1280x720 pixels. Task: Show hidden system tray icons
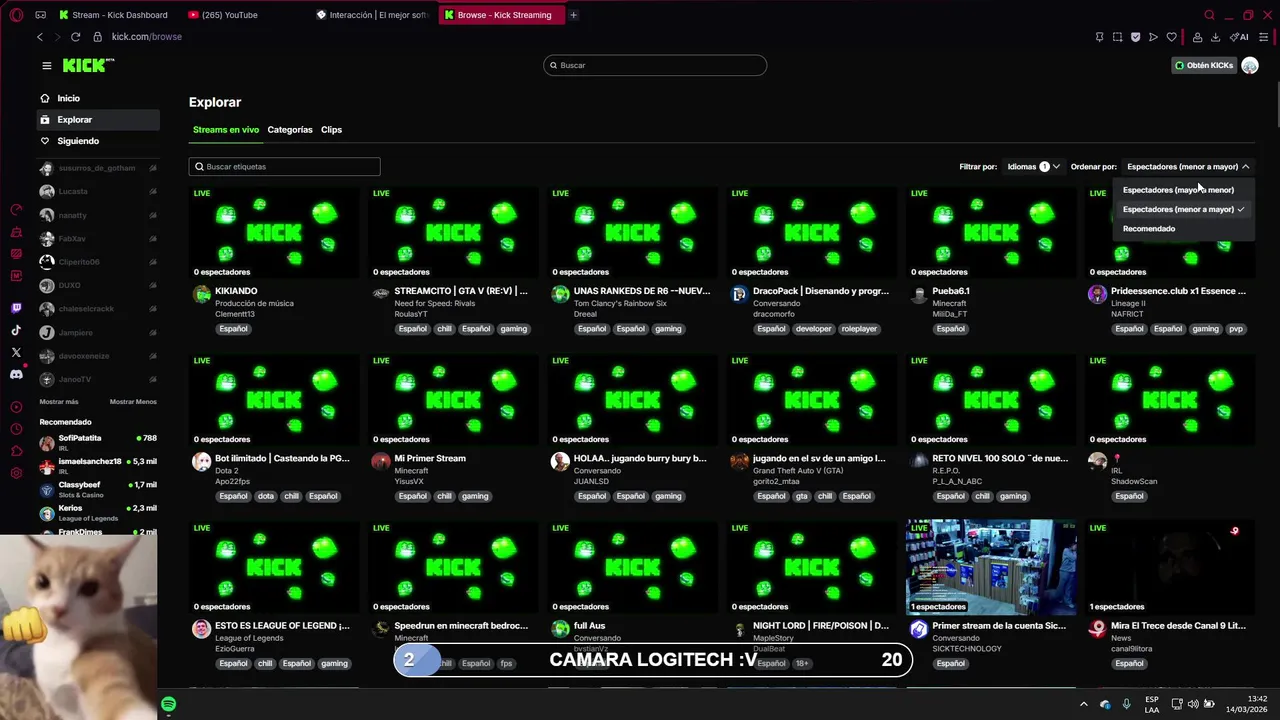[x=1083, y=704]
